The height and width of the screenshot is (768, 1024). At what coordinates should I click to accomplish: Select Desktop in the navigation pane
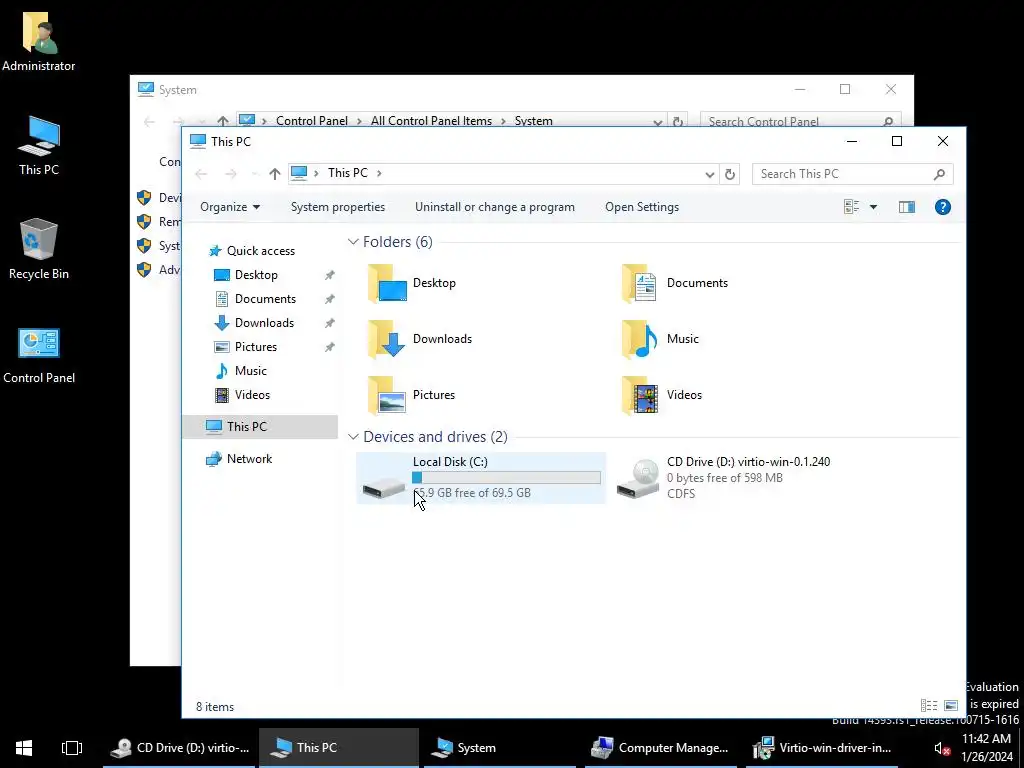tap(256, 275)
